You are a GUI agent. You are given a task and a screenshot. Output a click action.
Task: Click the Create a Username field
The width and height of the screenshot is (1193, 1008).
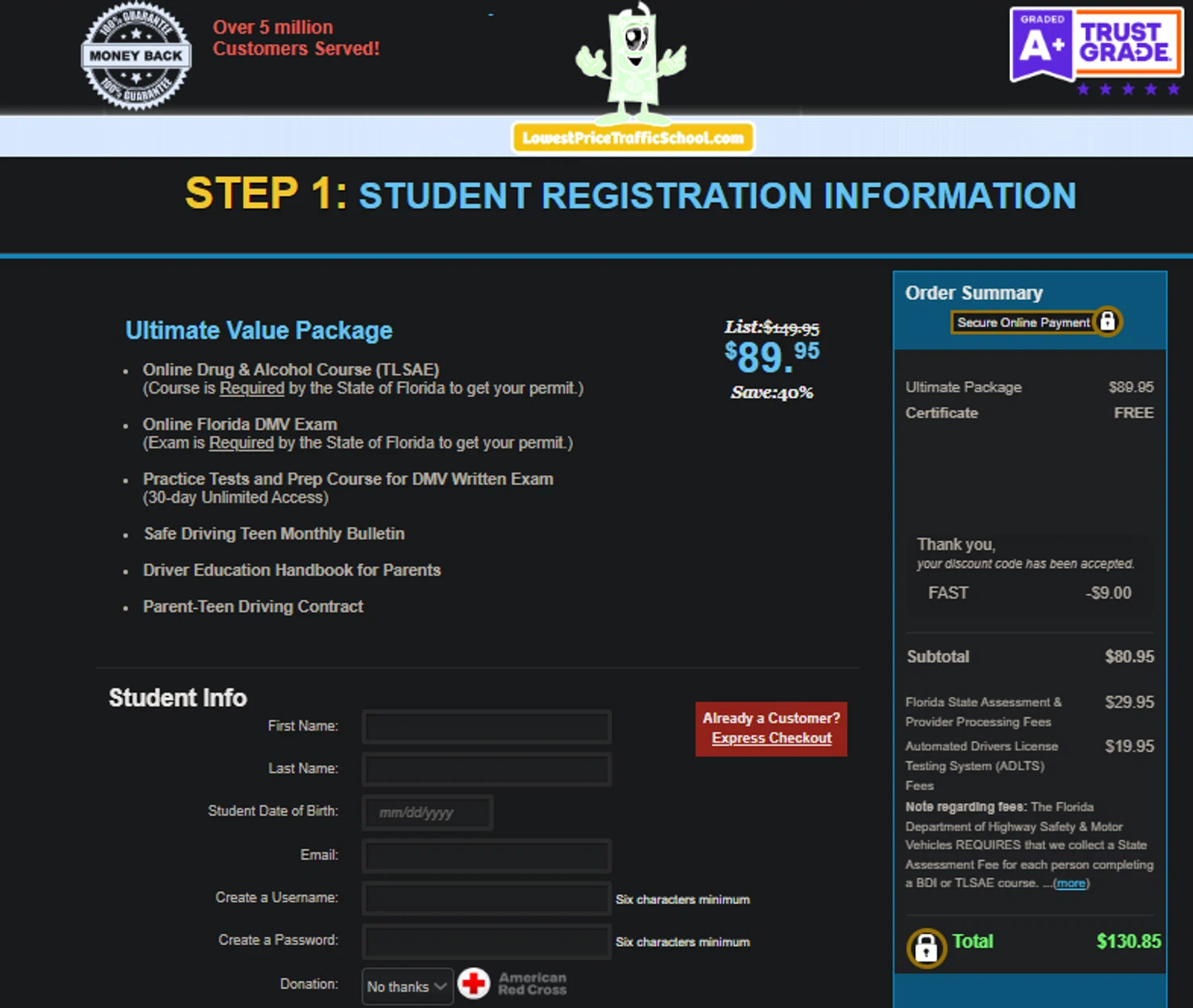coord(487,898)
